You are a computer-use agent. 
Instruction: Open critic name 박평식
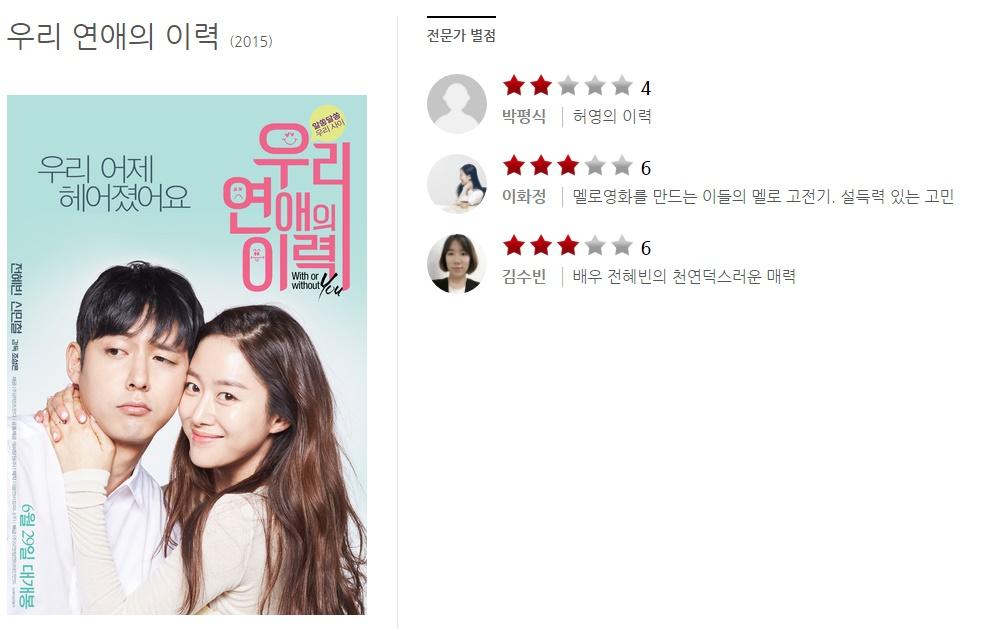tap(524, 116)
